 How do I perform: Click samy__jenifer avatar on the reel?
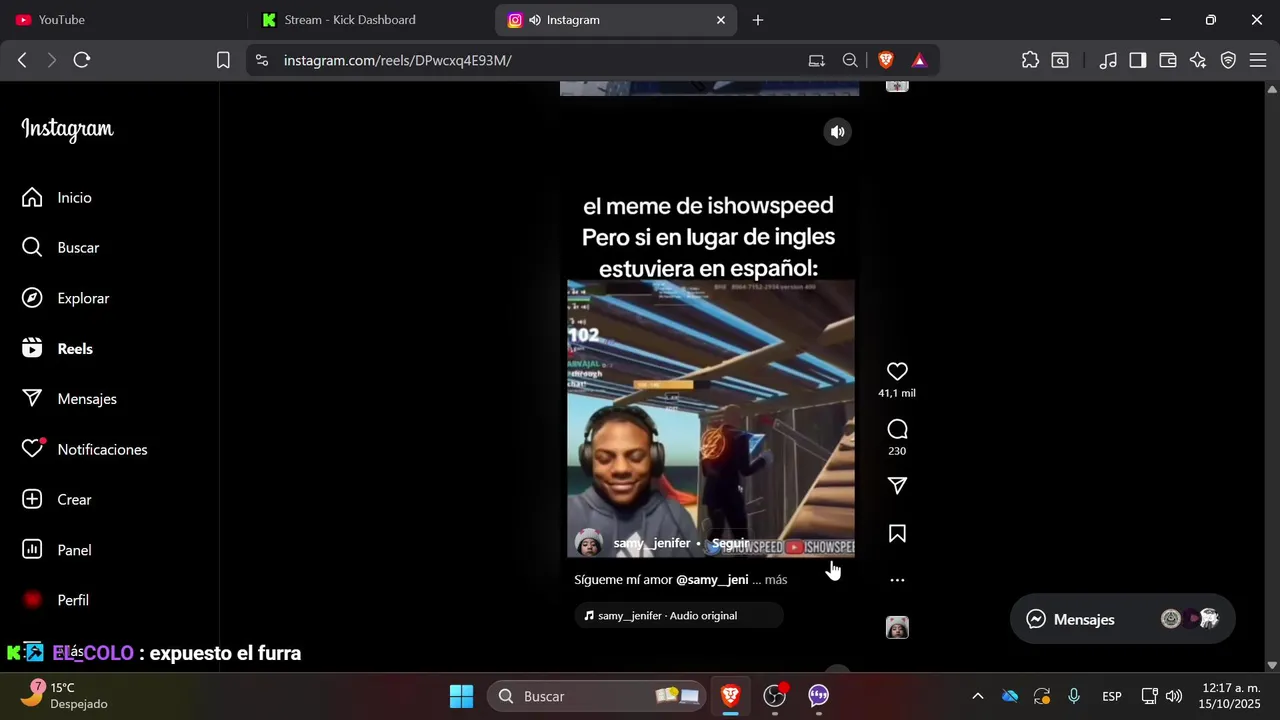(x=589, y=543)
